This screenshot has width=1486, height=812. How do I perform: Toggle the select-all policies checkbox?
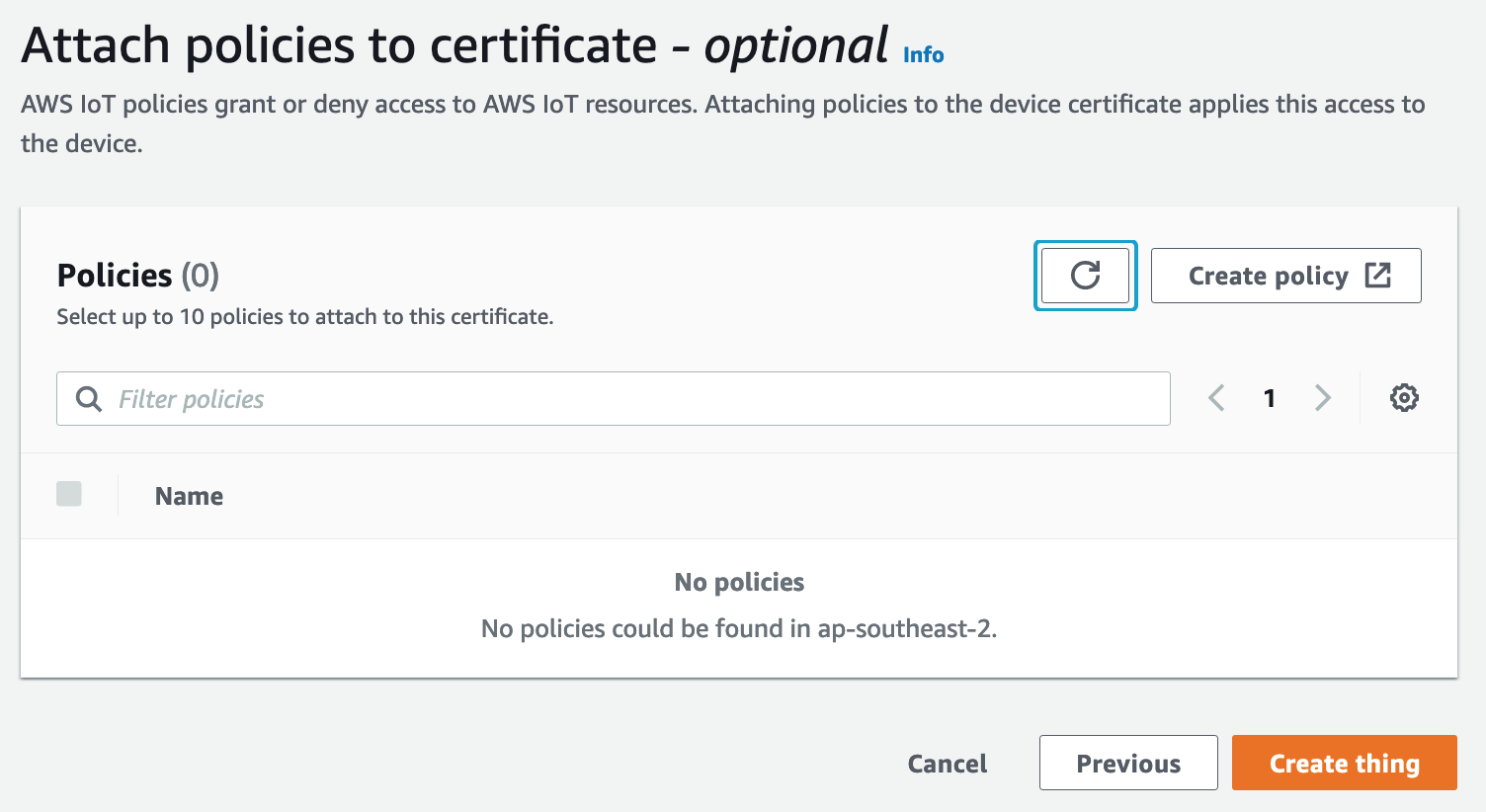pos(69,494)
